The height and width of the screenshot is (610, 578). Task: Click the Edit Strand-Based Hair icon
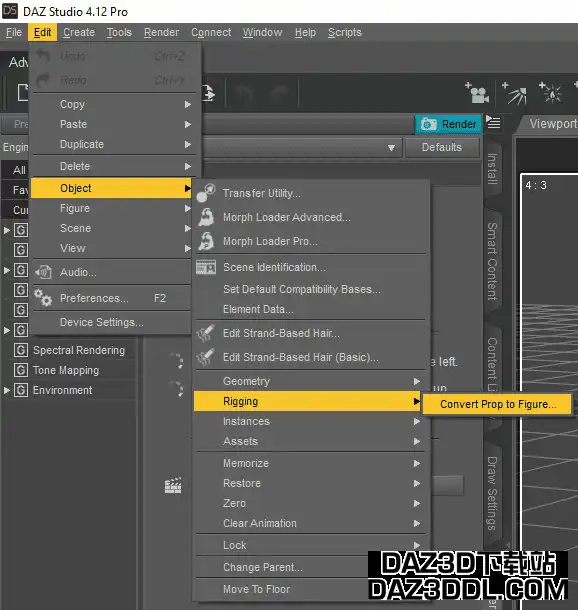point(206,333)
